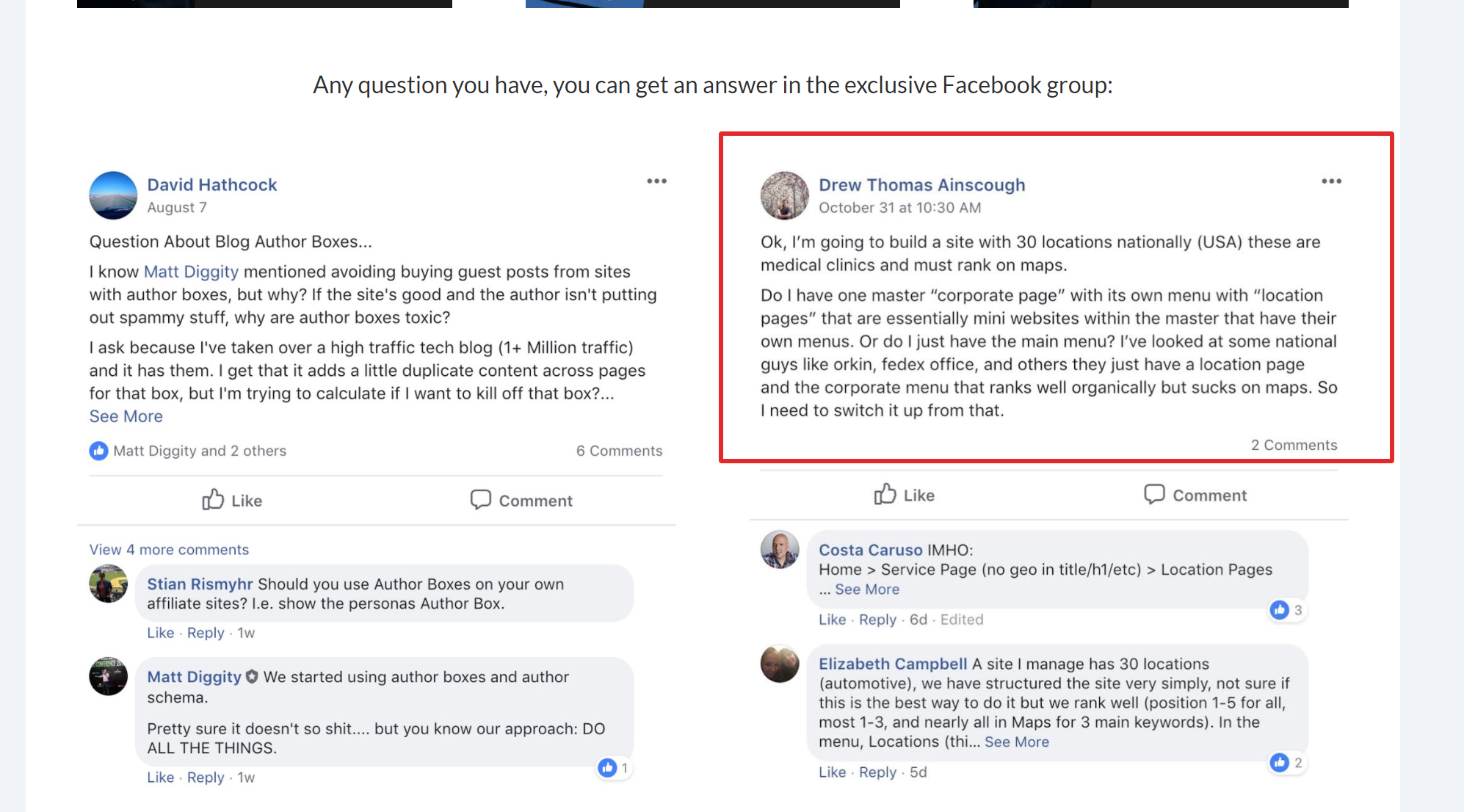
Task: Expand Elizabeth Campbell's comment via See More
Action: [1017, 742]
